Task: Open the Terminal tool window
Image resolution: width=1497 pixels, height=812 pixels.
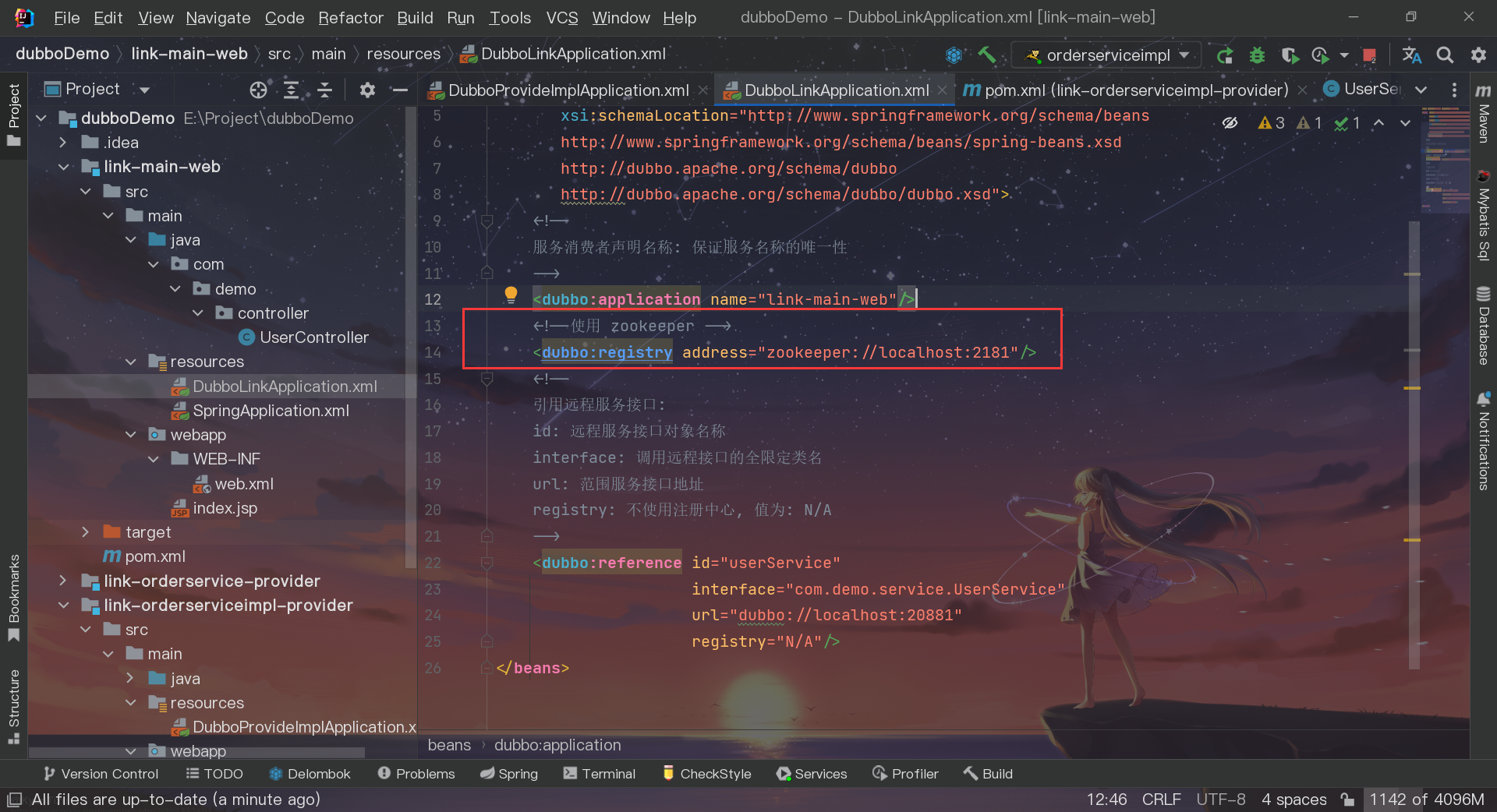Action: coord(600,774)
